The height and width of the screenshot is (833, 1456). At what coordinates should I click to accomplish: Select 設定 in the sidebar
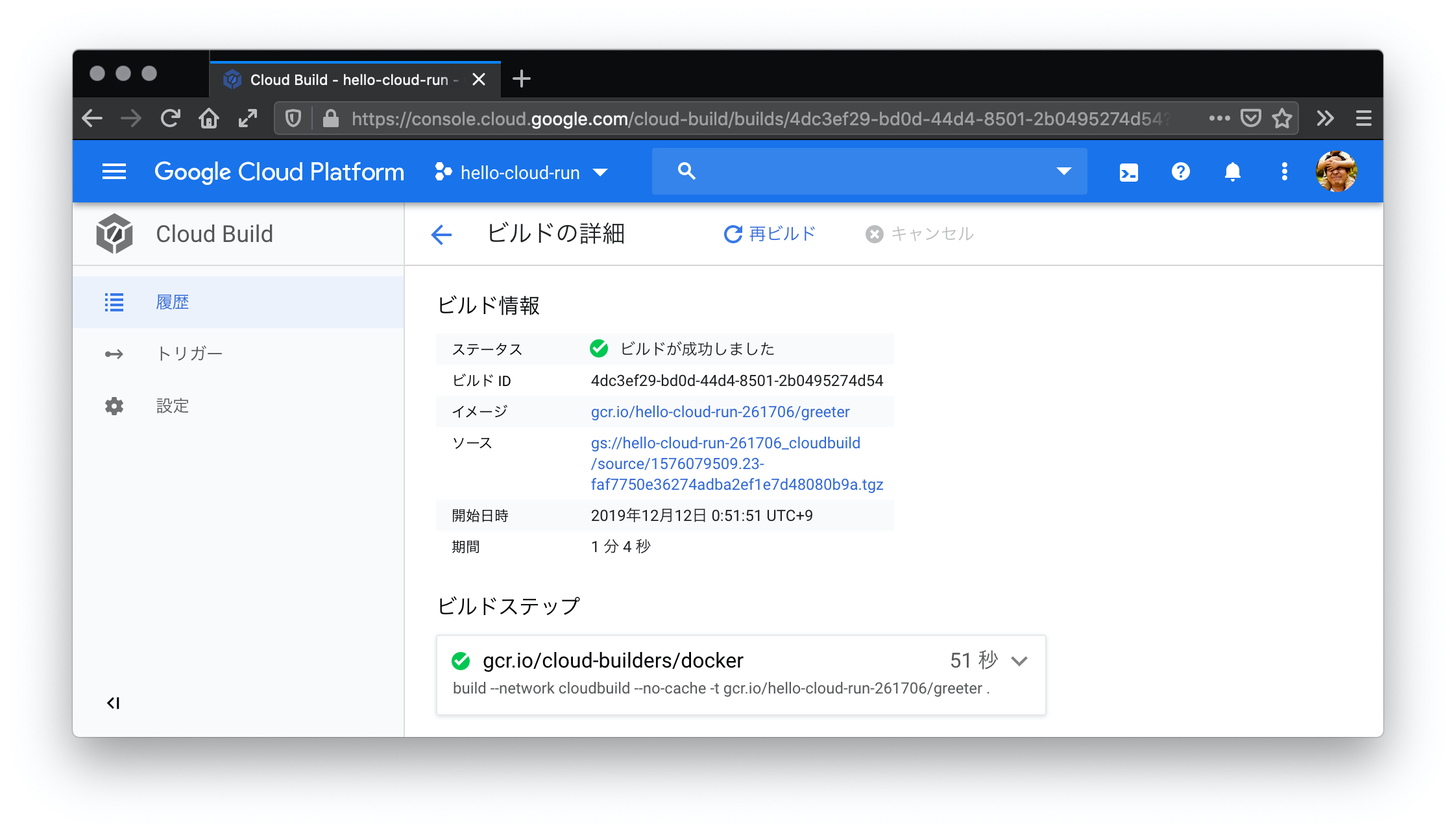[238, 406]
